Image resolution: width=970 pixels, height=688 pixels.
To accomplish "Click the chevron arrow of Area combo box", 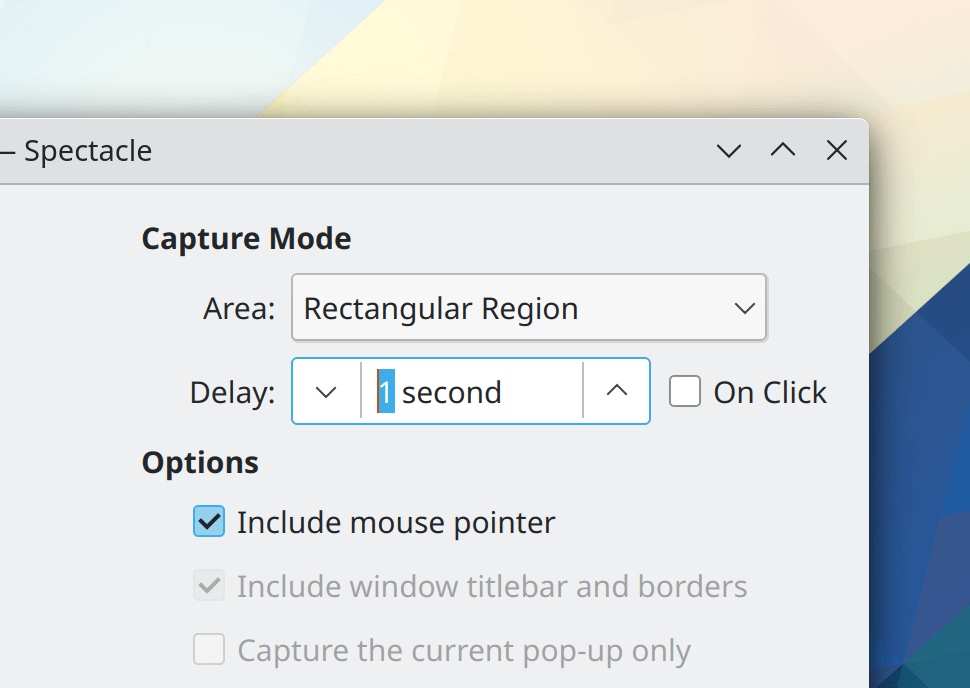I will tap(744, 309).
